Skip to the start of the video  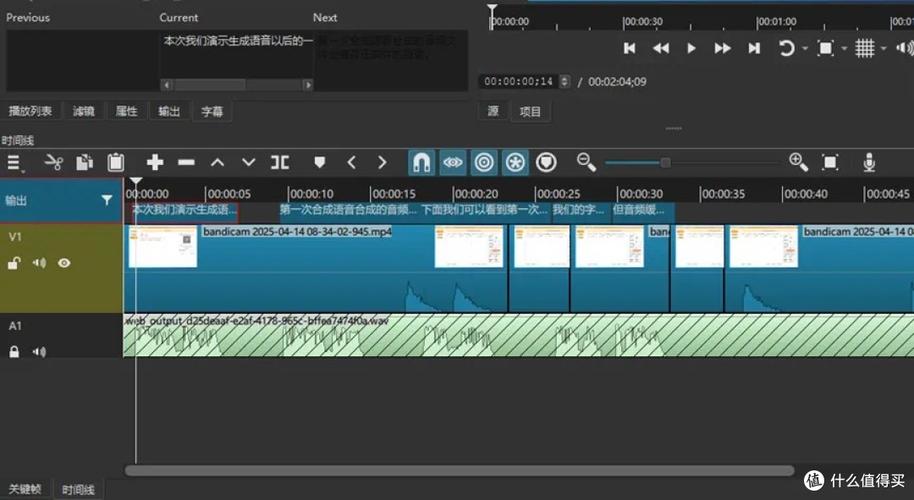click(x=630, y=48)
